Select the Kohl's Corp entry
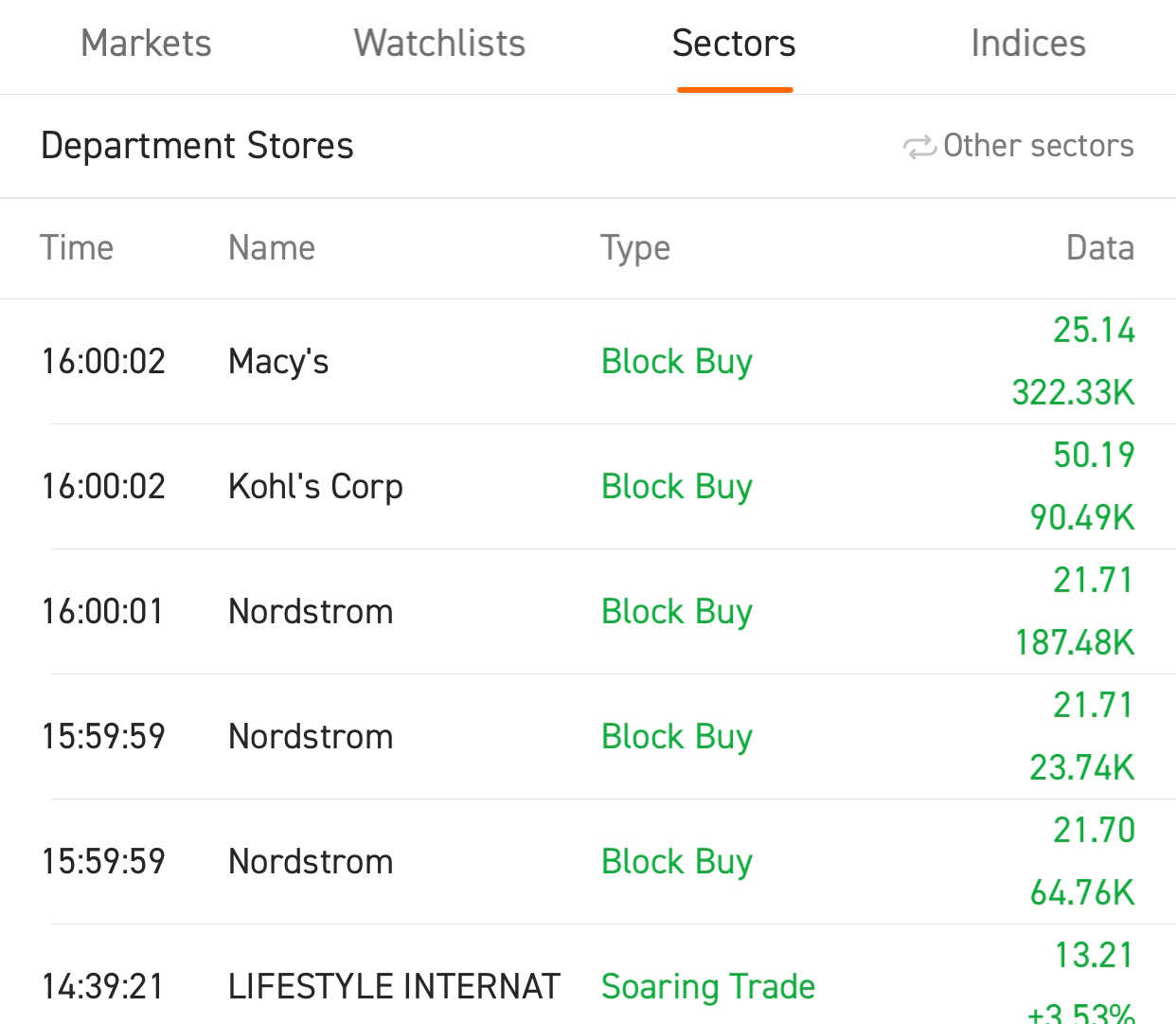This screenshot has width=1176, height=1024. [588, 487]
